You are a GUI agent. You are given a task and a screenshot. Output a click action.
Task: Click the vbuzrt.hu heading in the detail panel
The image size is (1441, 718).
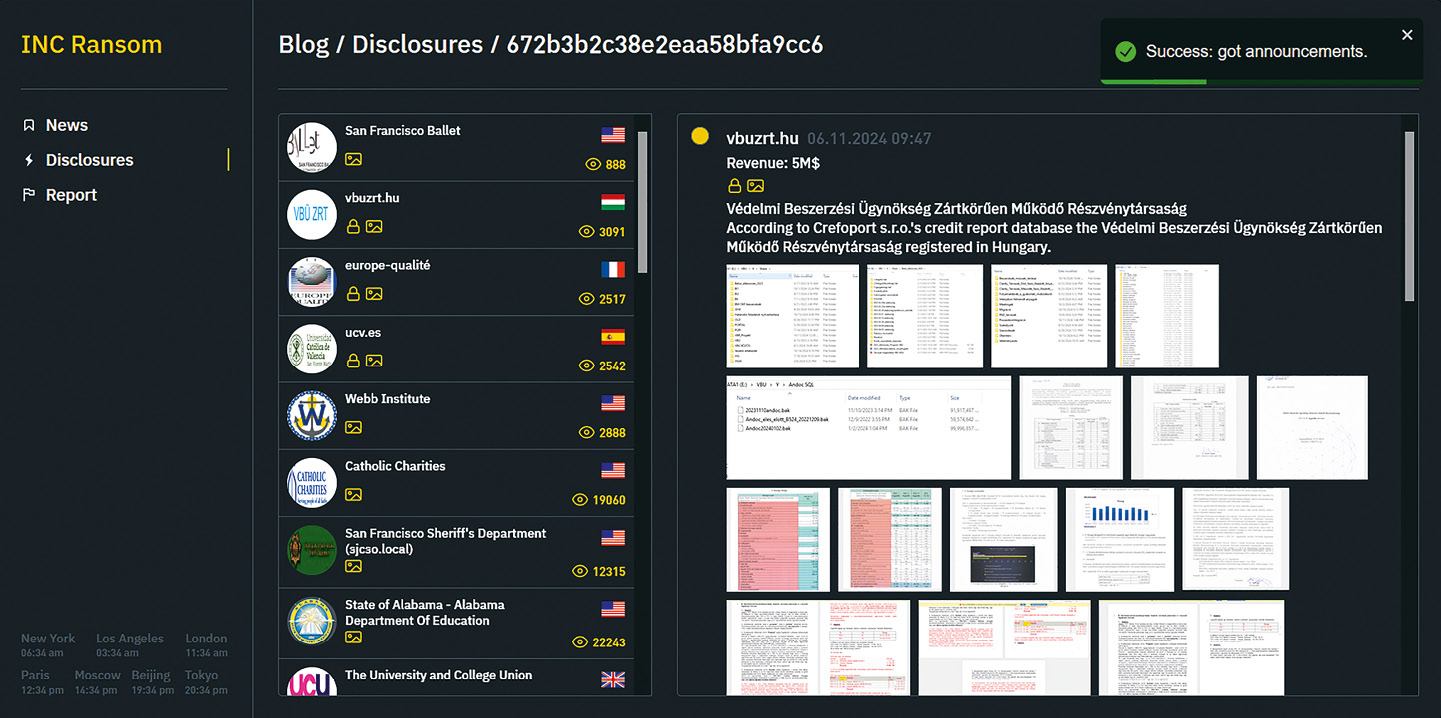pos(762,138)
